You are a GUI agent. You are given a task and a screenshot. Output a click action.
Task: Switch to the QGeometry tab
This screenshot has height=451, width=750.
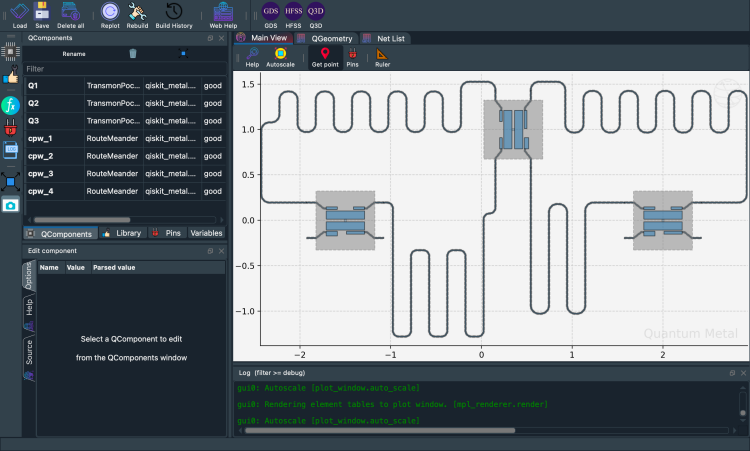325,38
